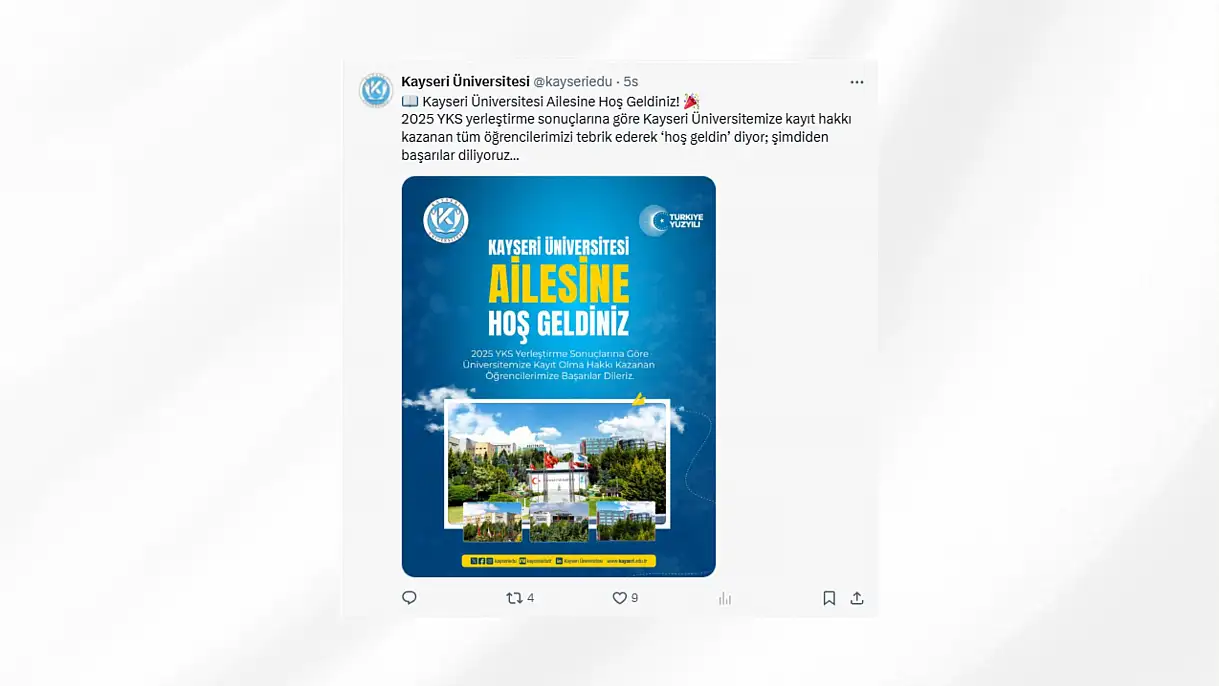1219x686 pixels.
Task: Bookmark this tweet
Action: [x=829, y=598]
